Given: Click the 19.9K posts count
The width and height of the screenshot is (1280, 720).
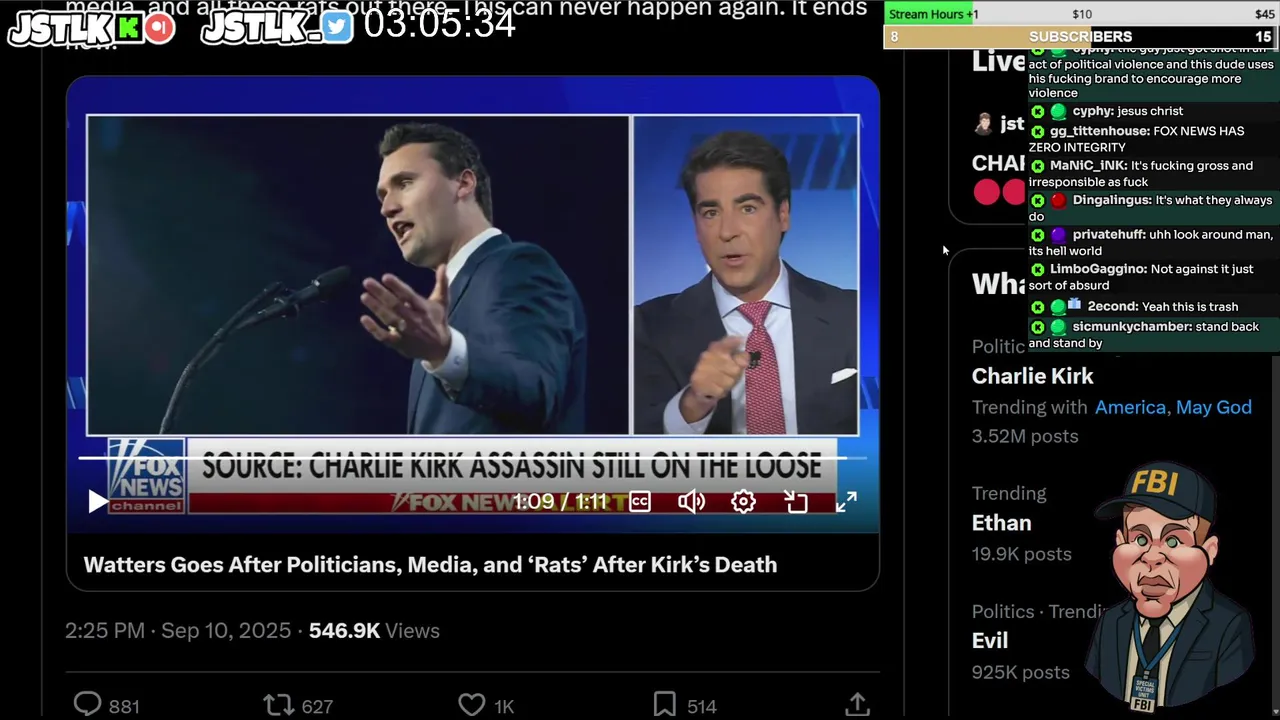Looking at the screenshot, I should click(1021, 554).
